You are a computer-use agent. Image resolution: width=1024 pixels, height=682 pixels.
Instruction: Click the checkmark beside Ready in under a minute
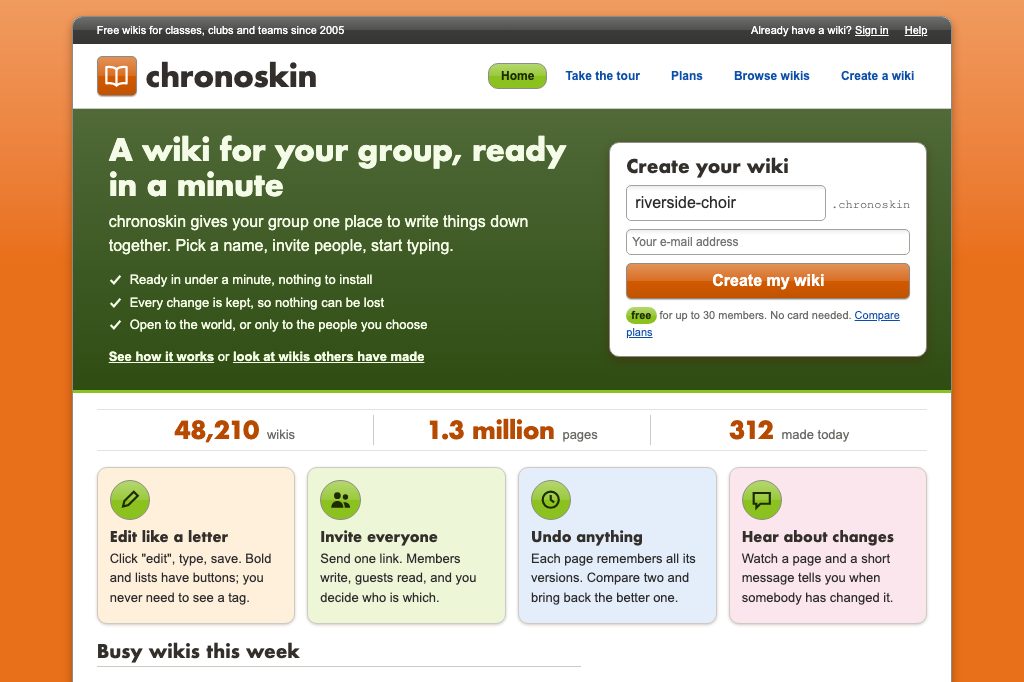pyautogui.click(x=116, y=280)
